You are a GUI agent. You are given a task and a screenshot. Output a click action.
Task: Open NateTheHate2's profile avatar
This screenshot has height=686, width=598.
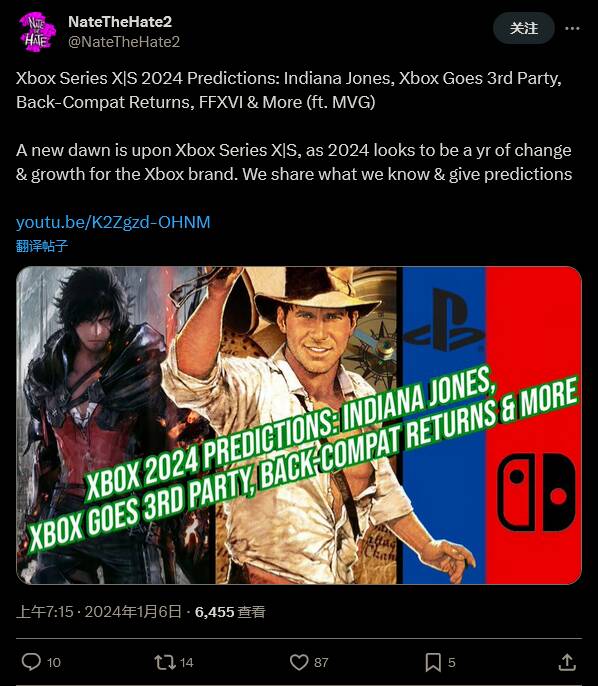(38, 32)
